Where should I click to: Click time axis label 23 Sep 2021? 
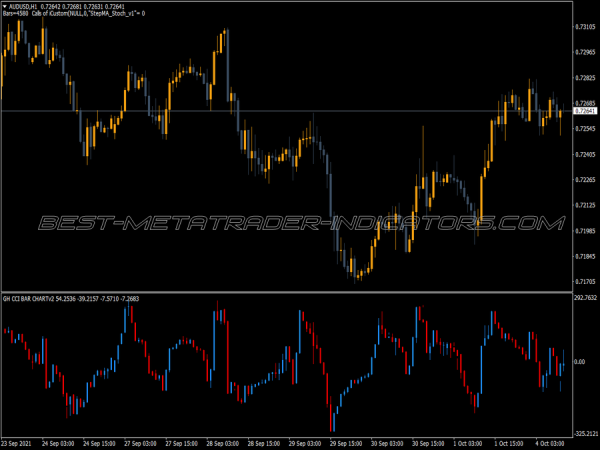click(x=15, y=443)
